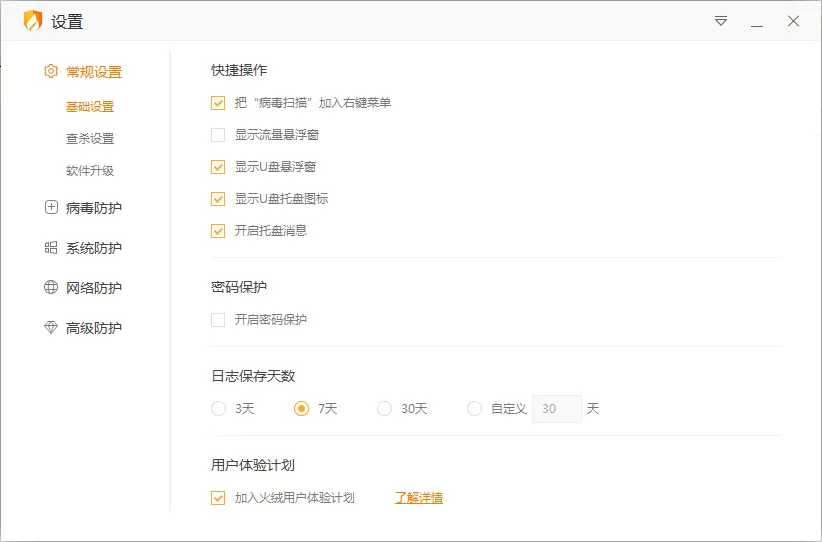Open the title bar dropdown menu icon
The height and width of the screenshot is (542, 822).
[x=721, y=21]
